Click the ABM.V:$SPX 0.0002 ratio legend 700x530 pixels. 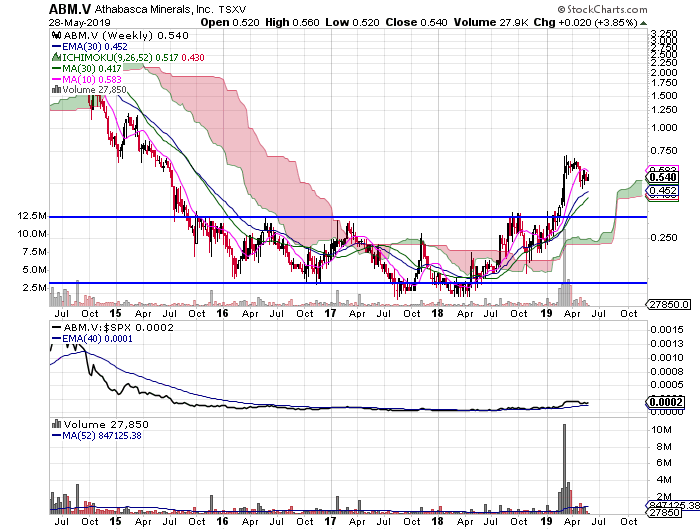pos(114,327)
